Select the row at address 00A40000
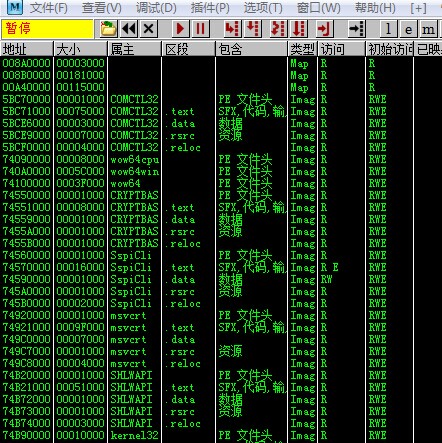Screen dimensions: 442x443 [x=221, y=87]
